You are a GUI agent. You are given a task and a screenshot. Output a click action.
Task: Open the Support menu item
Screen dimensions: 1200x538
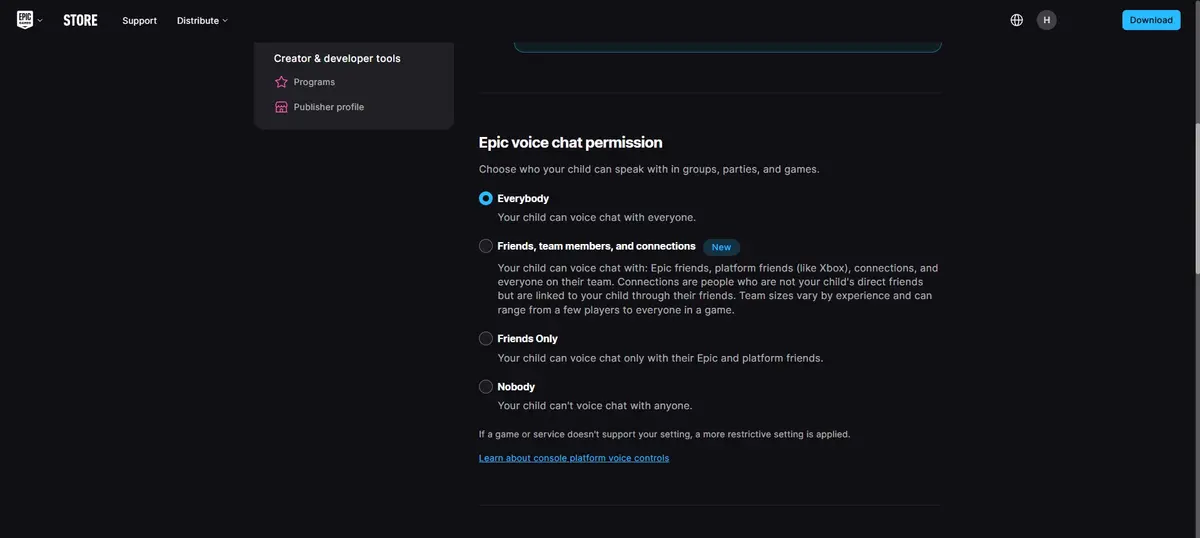139,20
